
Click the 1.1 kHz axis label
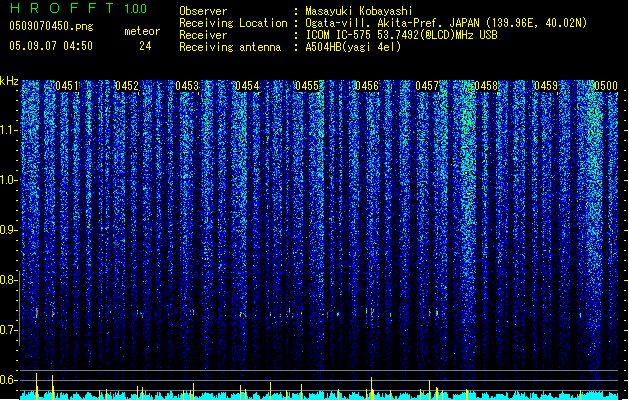click(x=8, y=130)
